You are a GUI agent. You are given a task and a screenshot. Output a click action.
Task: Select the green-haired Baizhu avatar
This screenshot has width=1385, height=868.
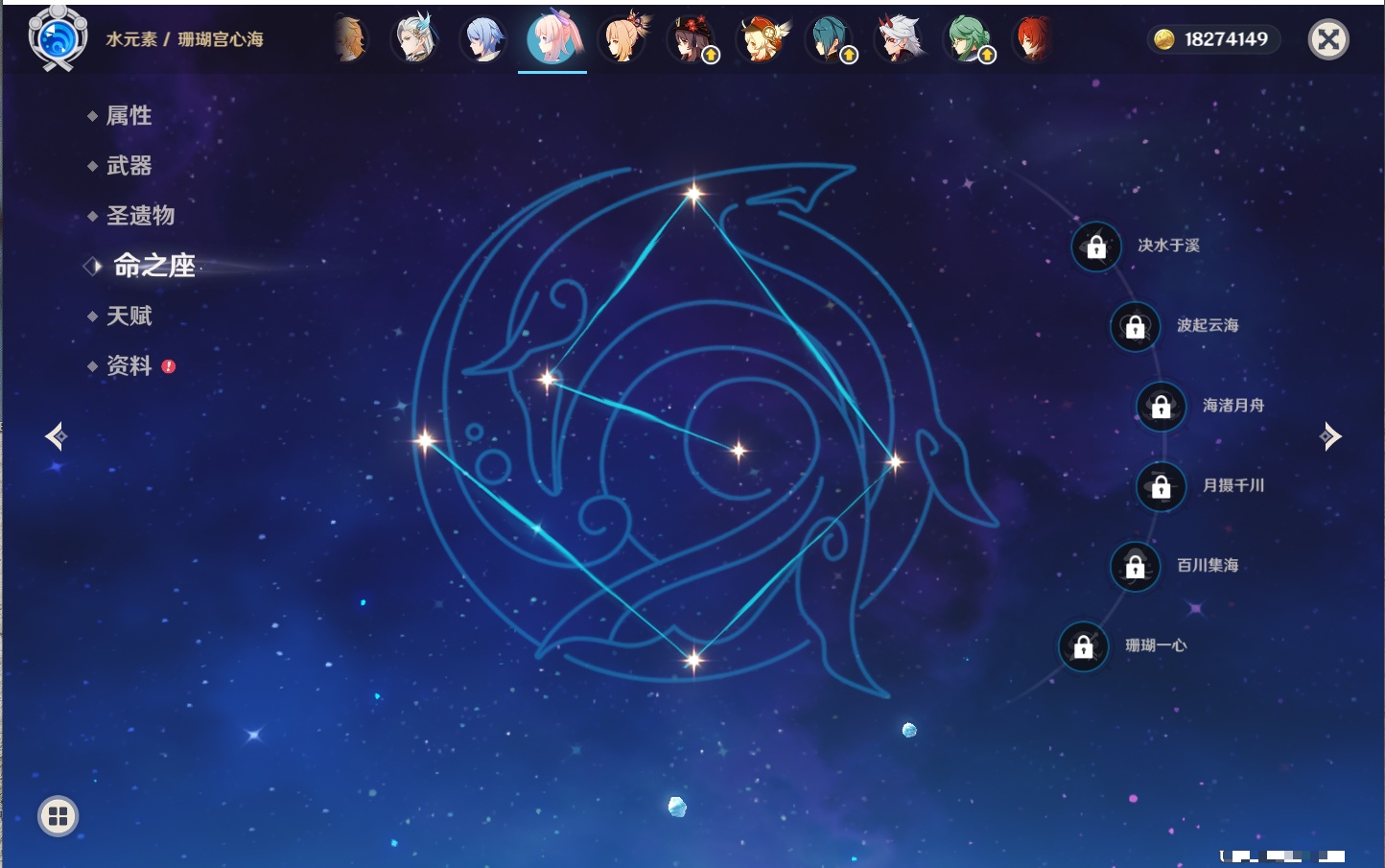point(969,39)
